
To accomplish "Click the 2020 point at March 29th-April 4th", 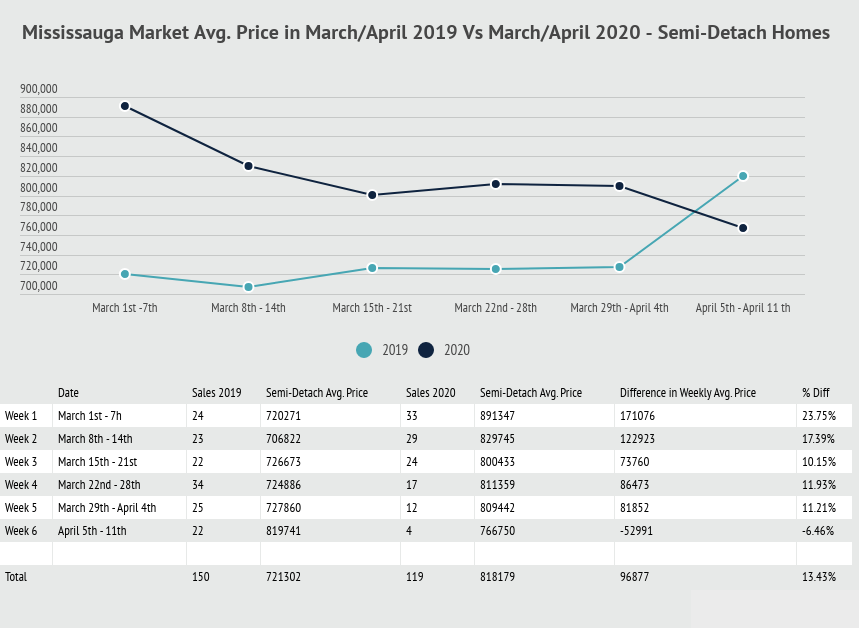I will click(620, 186).
